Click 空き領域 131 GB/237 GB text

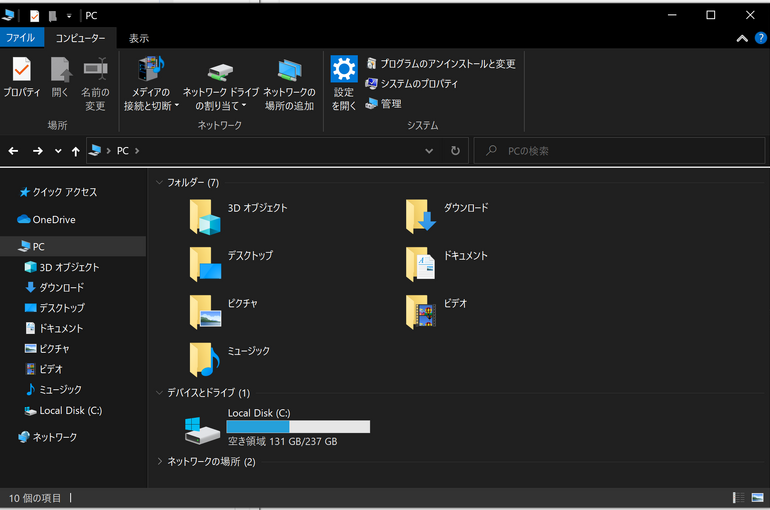(282, 441)
